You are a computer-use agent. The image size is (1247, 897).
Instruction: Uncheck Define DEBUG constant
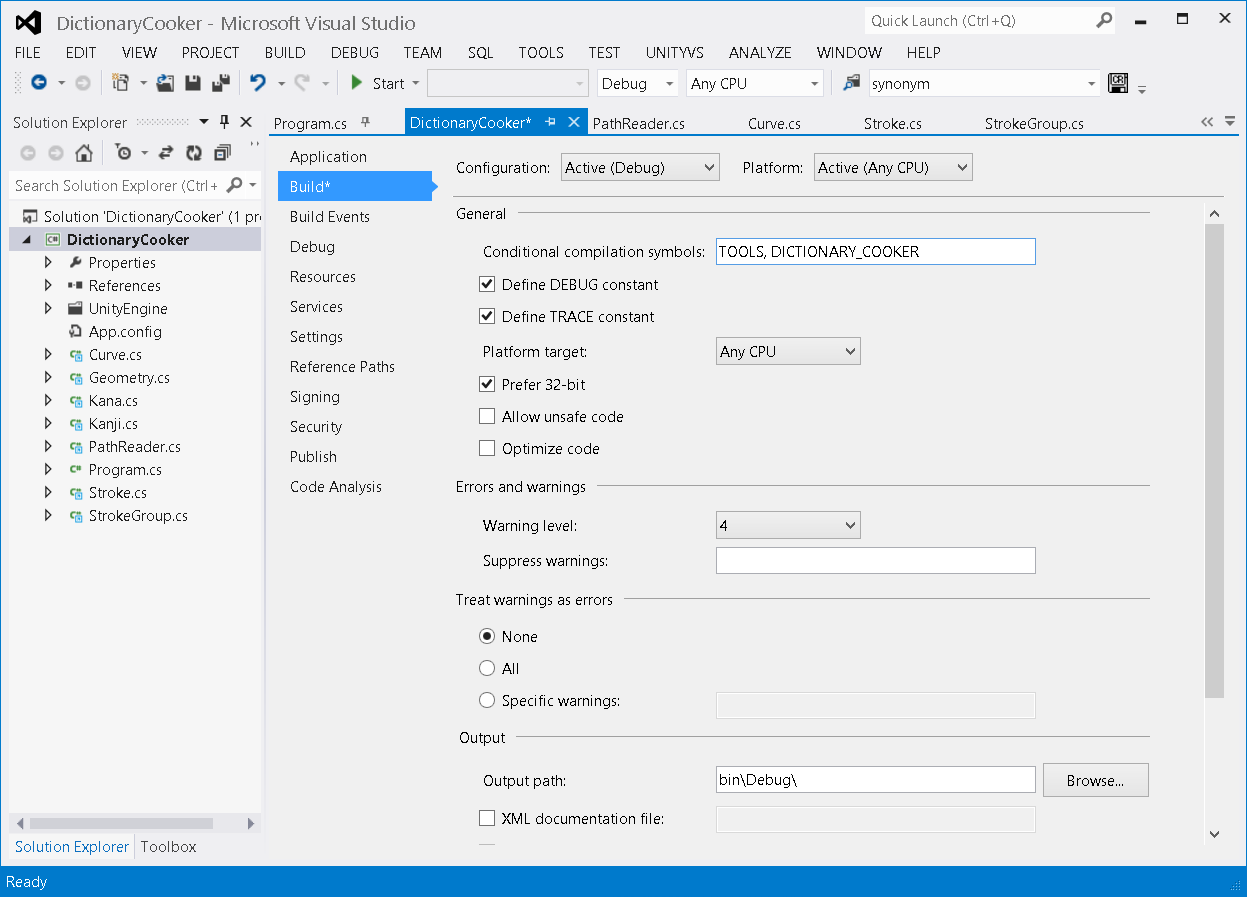[487, 285]
